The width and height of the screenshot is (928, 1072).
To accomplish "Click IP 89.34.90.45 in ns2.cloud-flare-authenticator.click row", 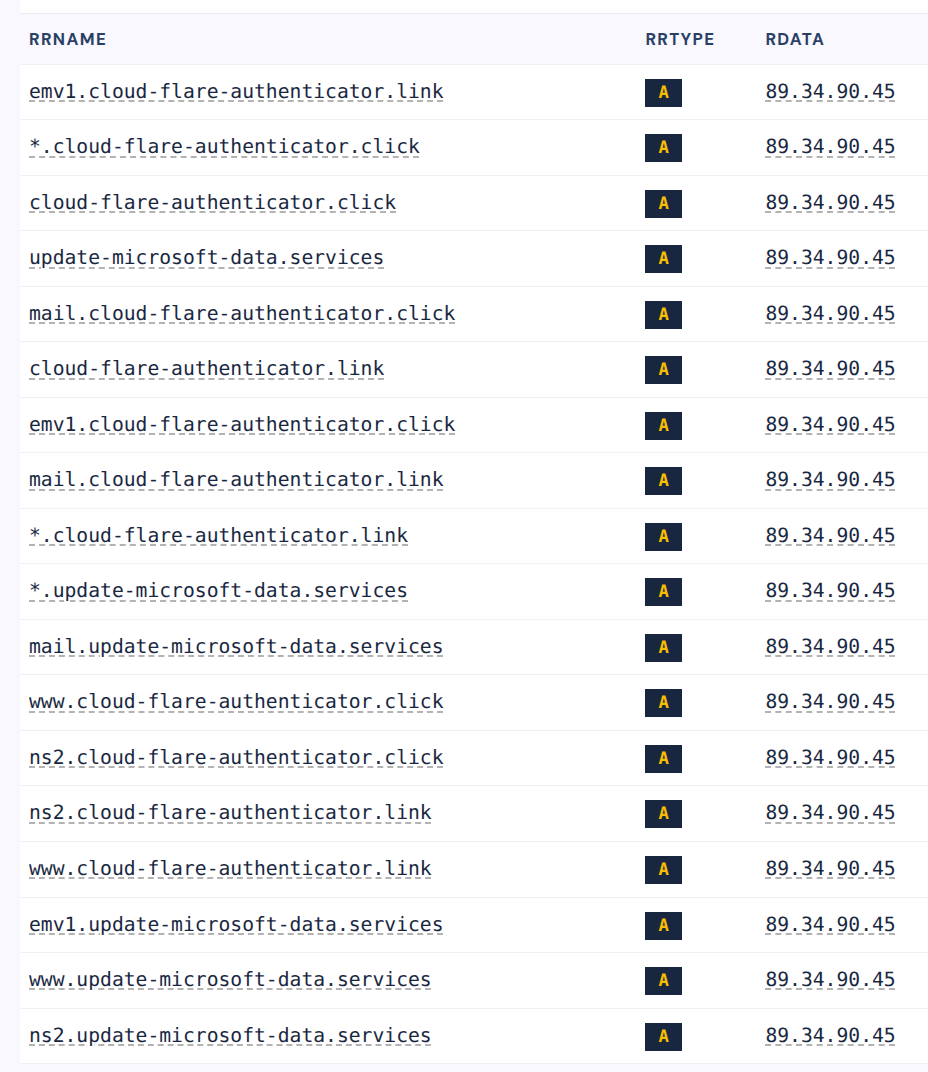I will click(830, 758).
